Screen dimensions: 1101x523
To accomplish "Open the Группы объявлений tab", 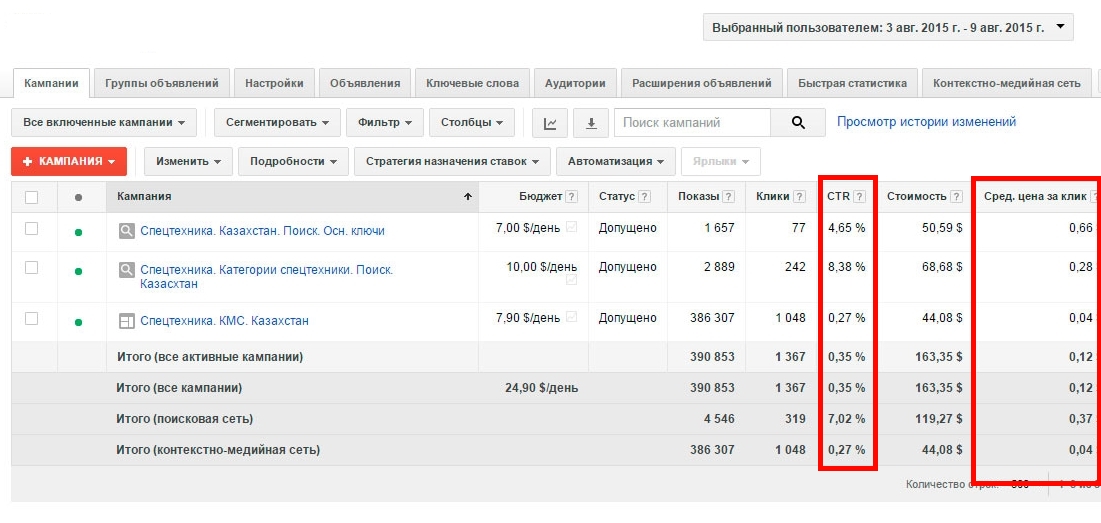I will [162, 83].
